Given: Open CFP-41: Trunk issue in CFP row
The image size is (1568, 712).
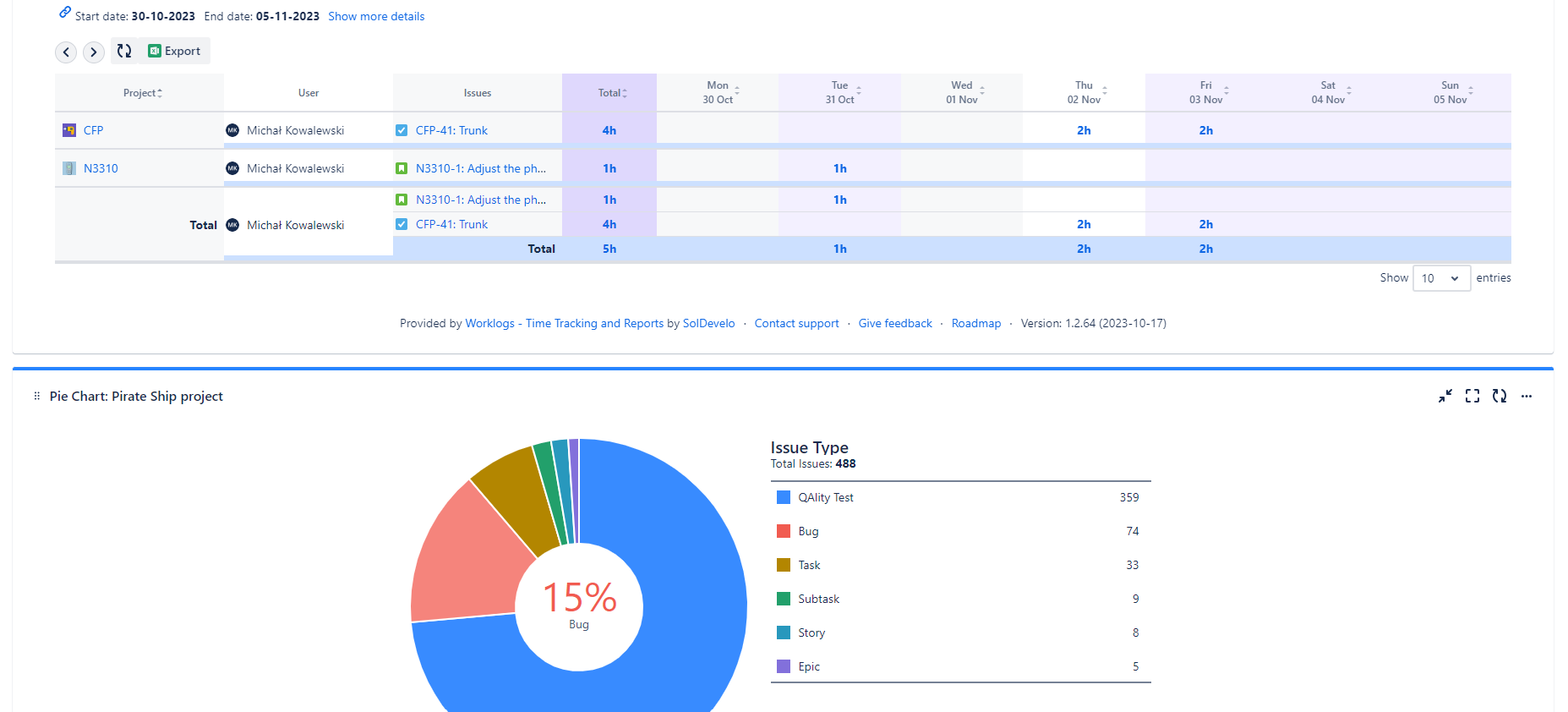Looking at the screenshot, I should pyautogui.click(x=451, y=130).
